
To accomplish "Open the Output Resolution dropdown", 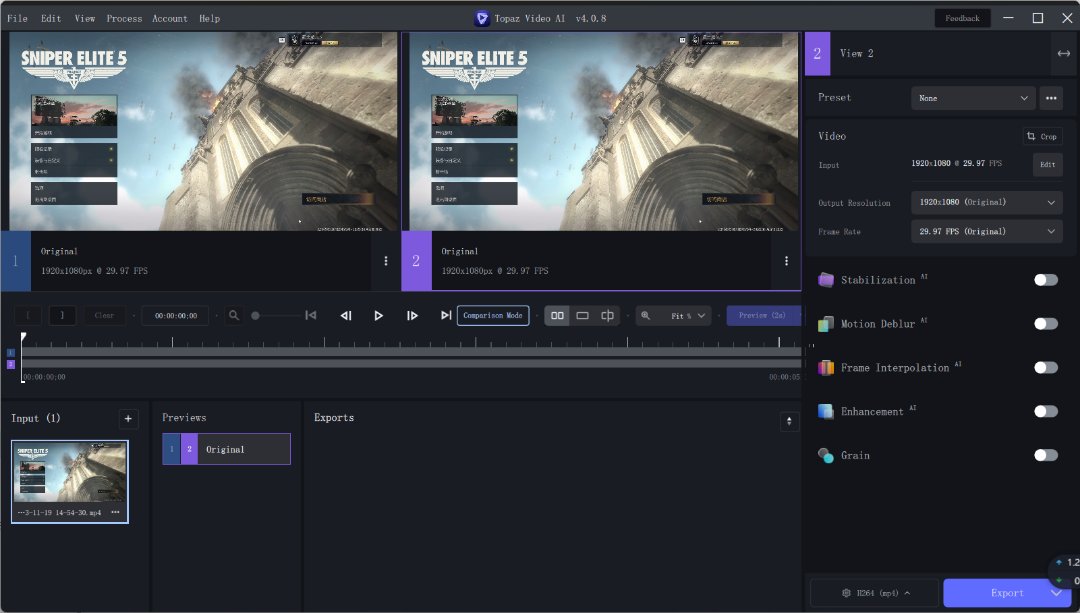I will [986, 202].
